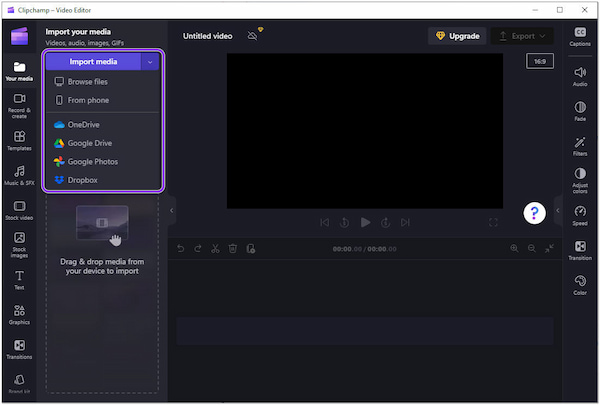The height and width of the screenshot is (405, 600).
Task: Undo the last action
Action: [x=181, y=249]
